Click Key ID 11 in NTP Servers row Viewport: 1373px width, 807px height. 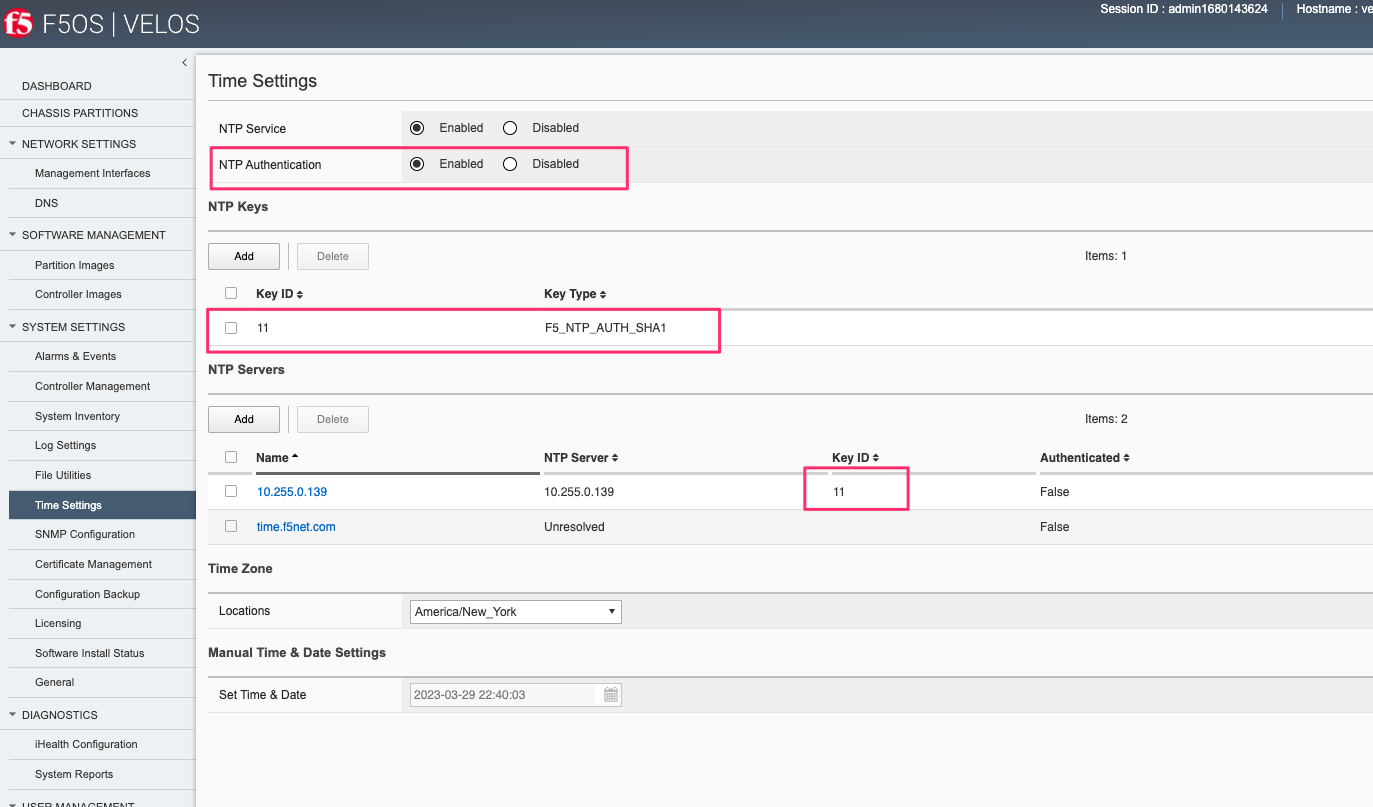[x=839, y=492]
